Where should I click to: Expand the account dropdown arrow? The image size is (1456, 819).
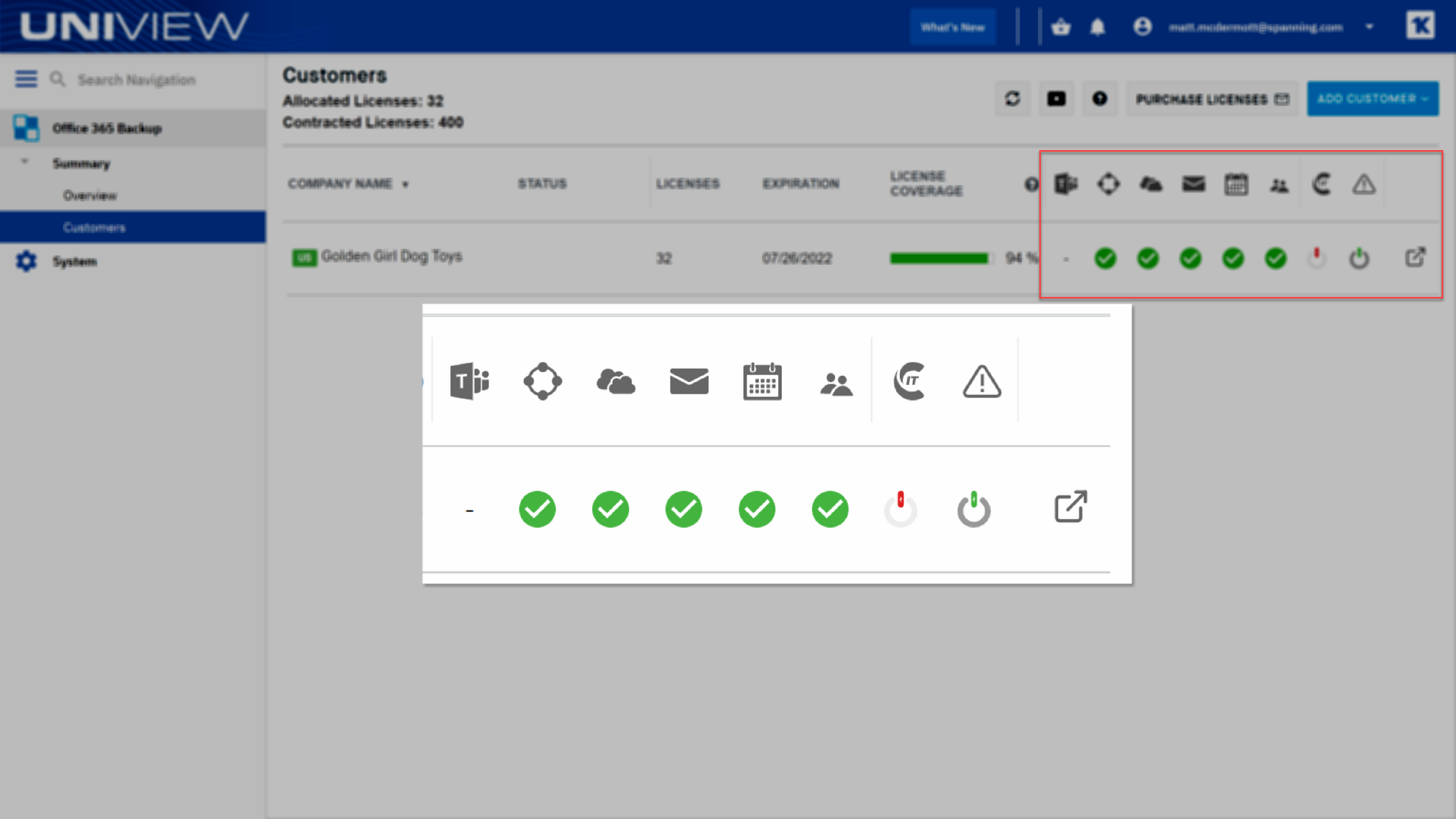1370,27
